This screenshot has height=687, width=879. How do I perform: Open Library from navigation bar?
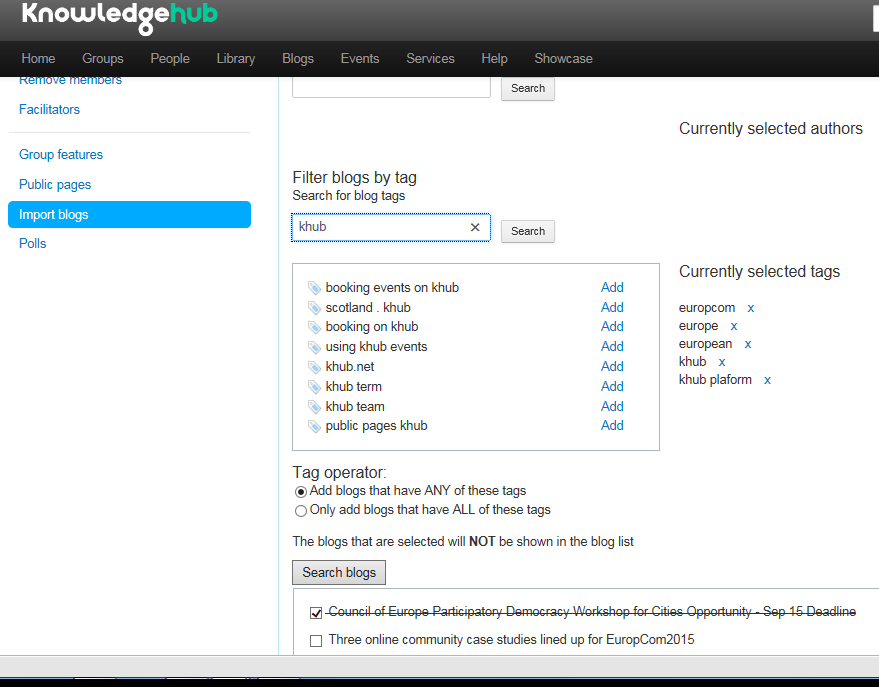235,58
